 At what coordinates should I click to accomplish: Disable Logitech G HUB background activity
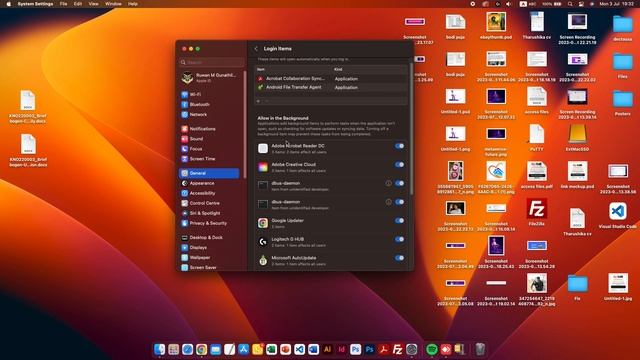399,240
